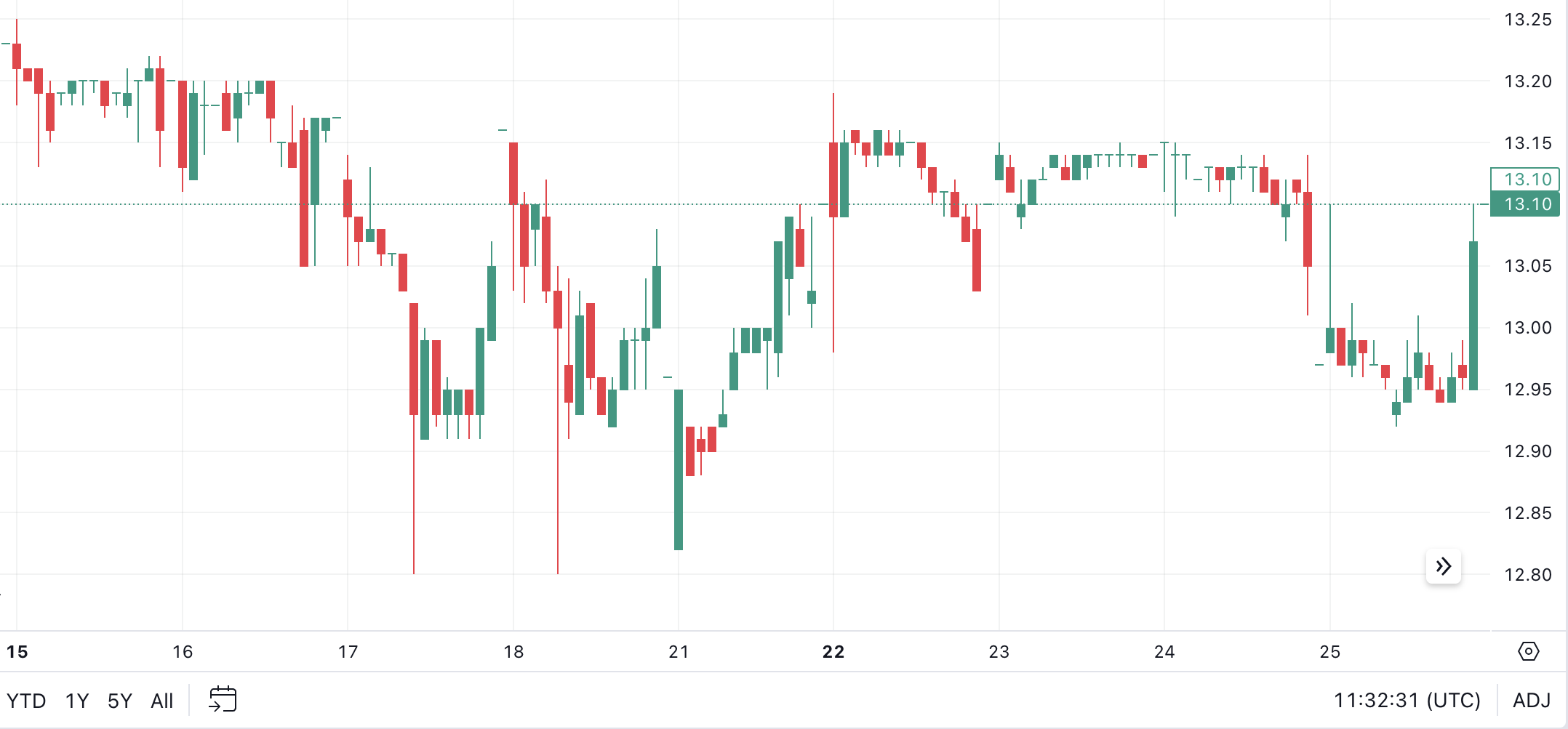Show All historical data
The width and height of the screenshot is (1568, 729).
coord(162,700)
